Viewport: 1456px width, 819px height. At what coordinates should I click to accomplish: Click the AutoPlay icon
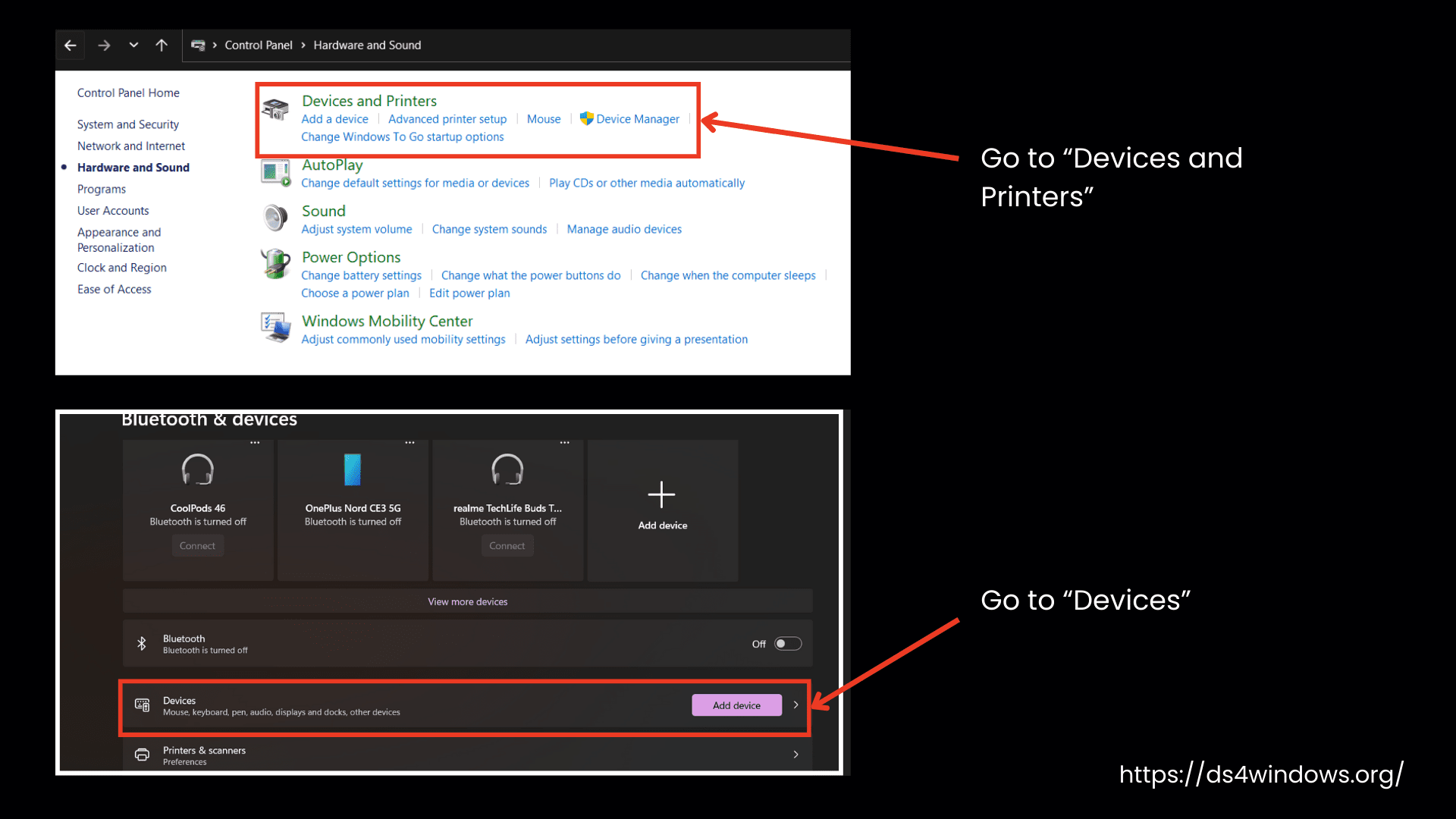275,173
